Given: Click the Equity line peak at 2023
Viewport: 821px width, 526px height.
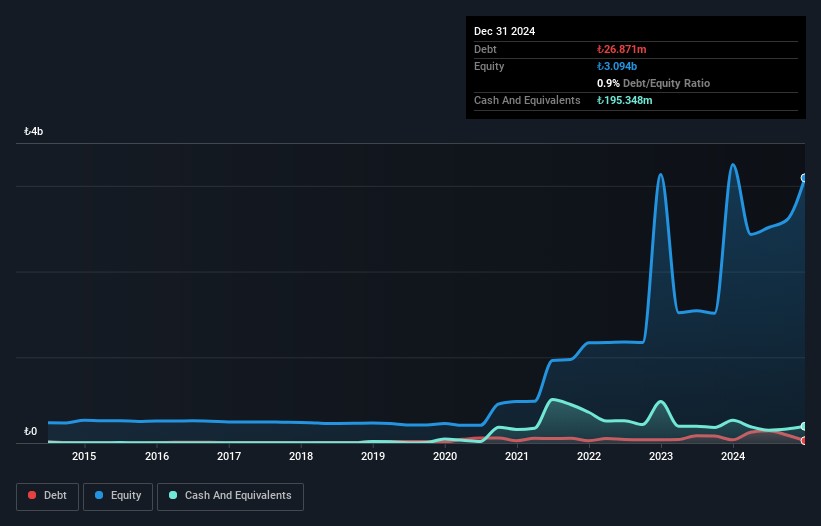Looking at the screenshot, I should pos(661,175).
